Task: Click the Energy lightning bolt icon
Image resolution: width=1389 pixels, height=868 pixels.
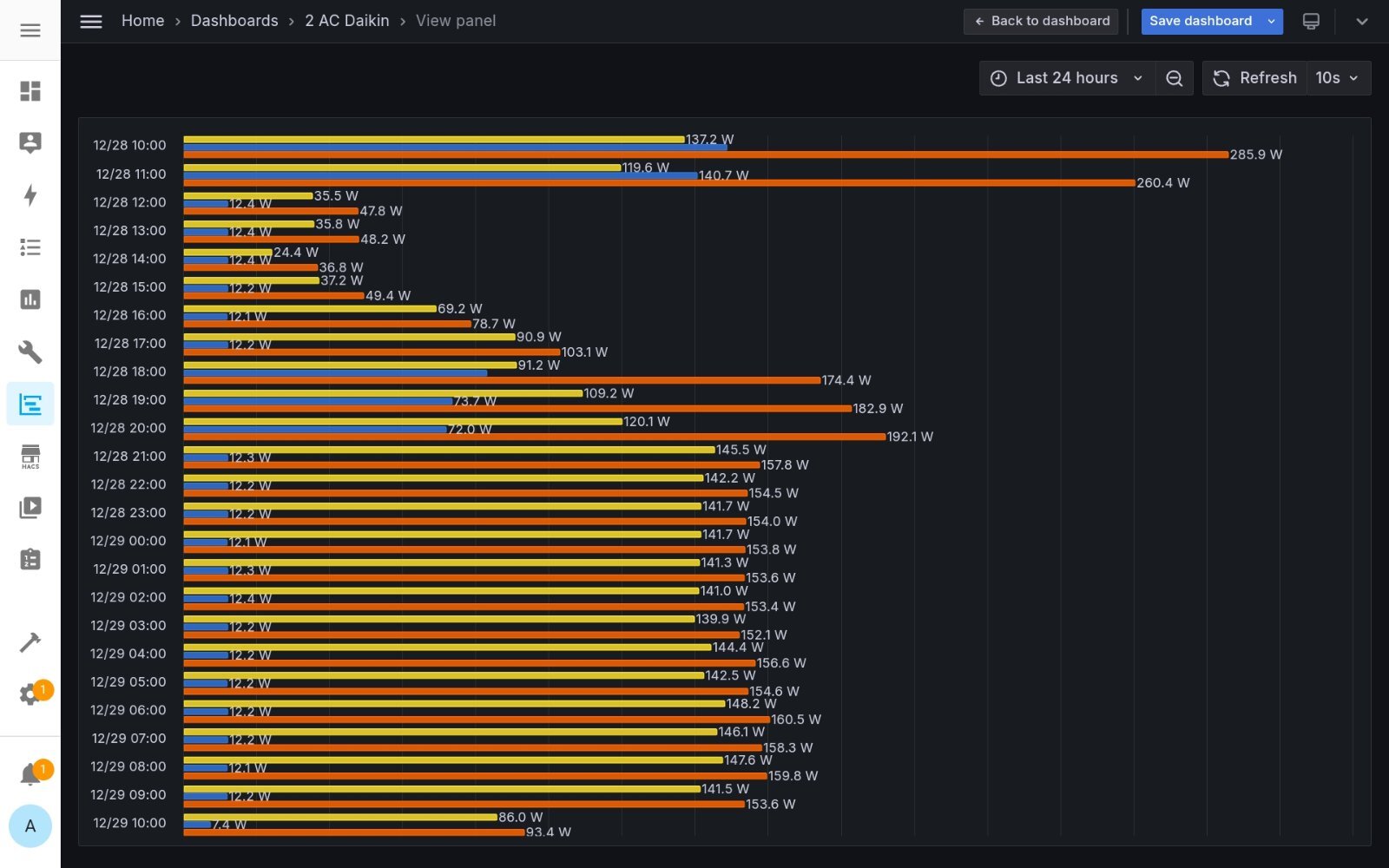Action: [30, 195]
